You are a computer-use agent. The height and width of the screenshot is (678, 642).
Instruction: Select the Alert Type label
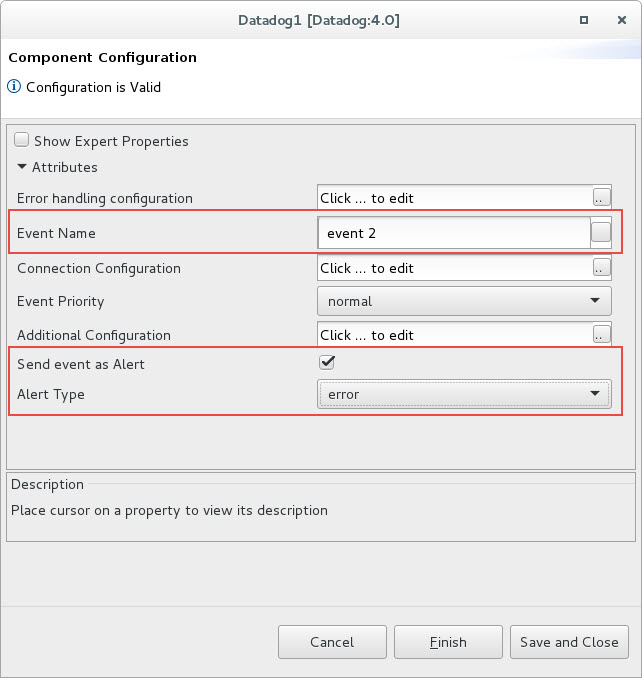tap(51, 394)
